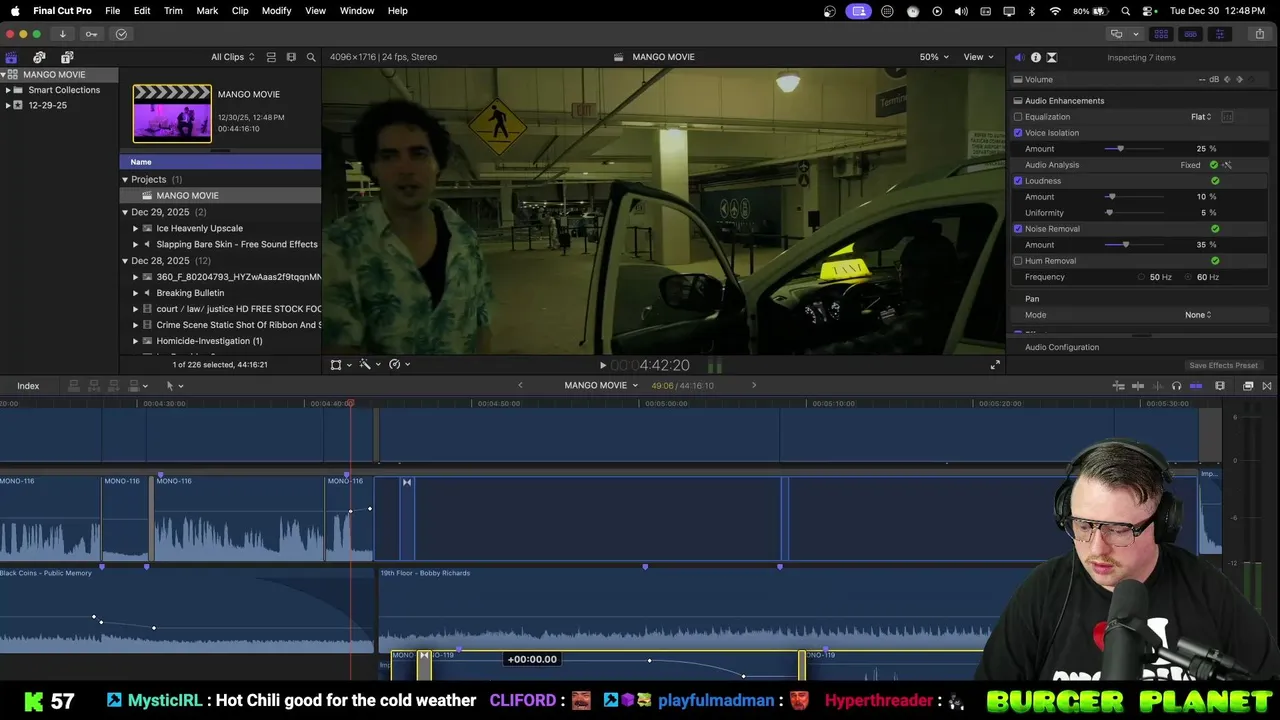
Task: Collapse the Projects group
Action: click(125, 180)
